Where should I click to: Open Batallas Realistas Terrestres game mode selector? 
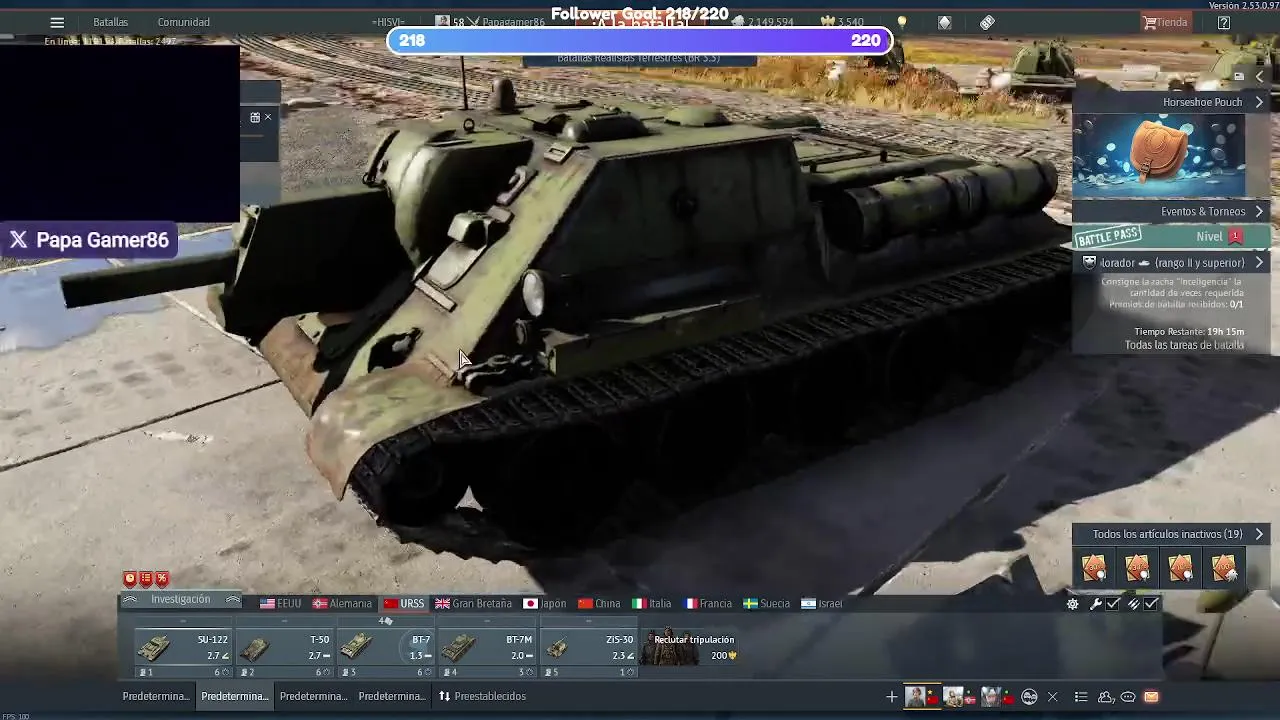pyautogui.click(x=639, y=59)
